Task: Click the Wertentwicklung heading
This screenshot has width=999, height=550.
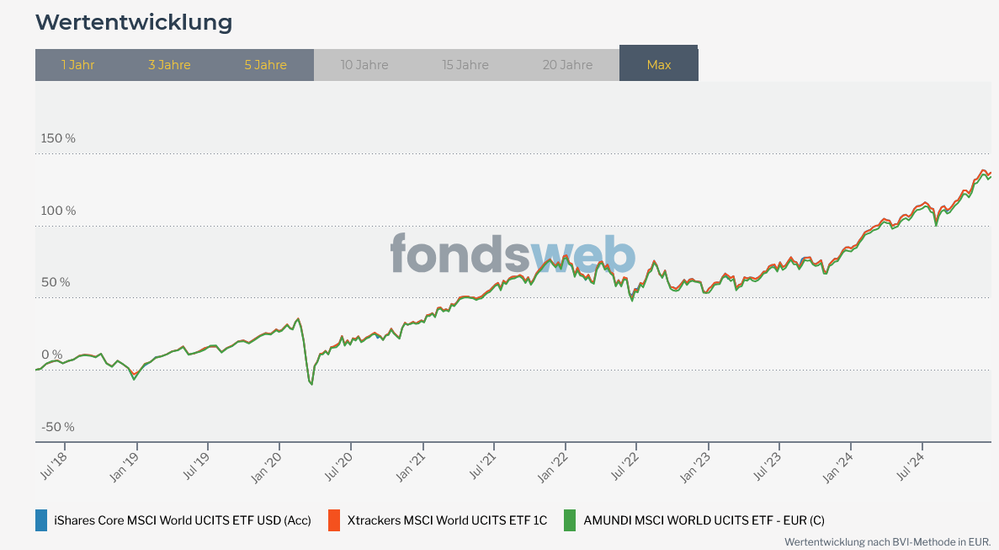Action: click(x=134, y=22)
